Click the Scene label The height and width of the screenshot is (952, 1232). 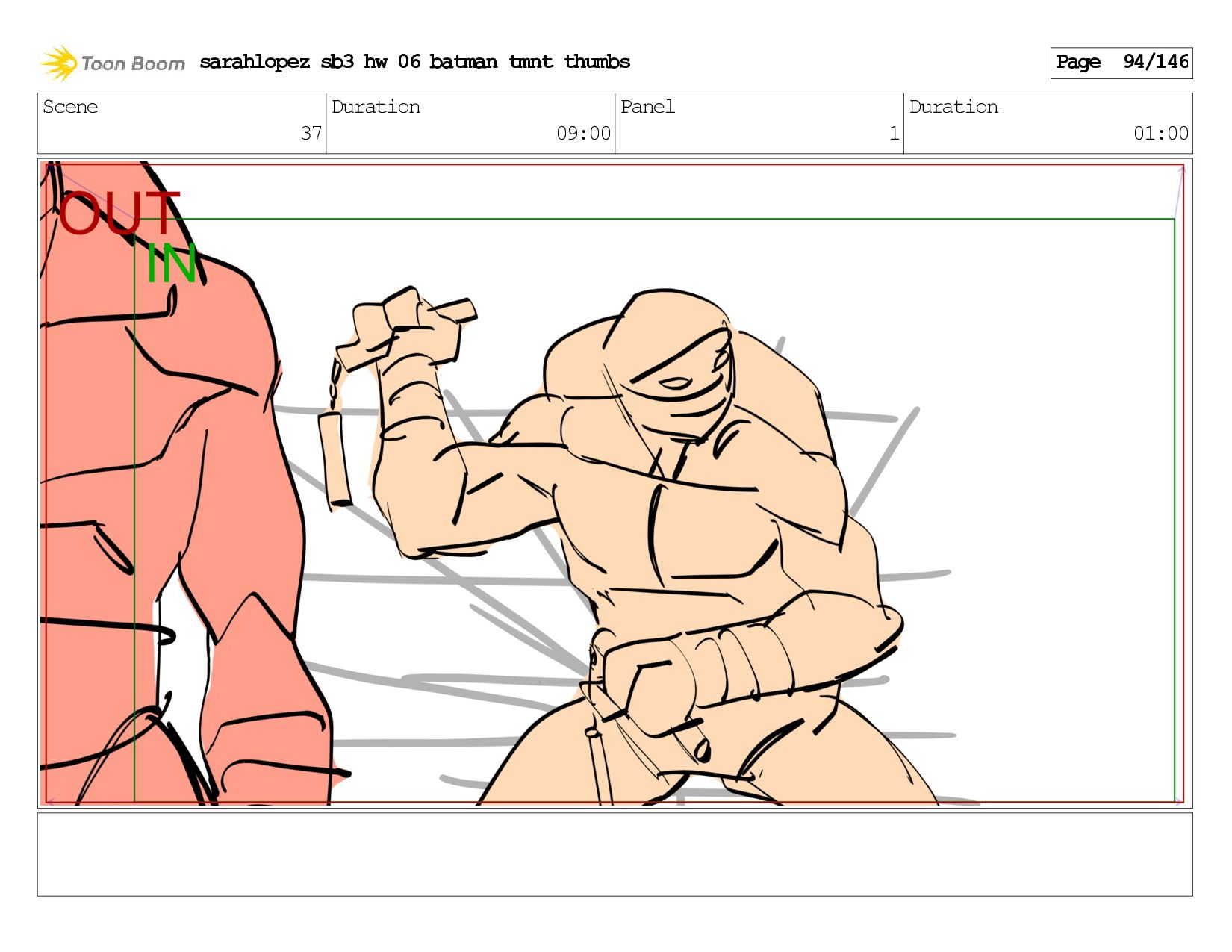tap(70, 107)
